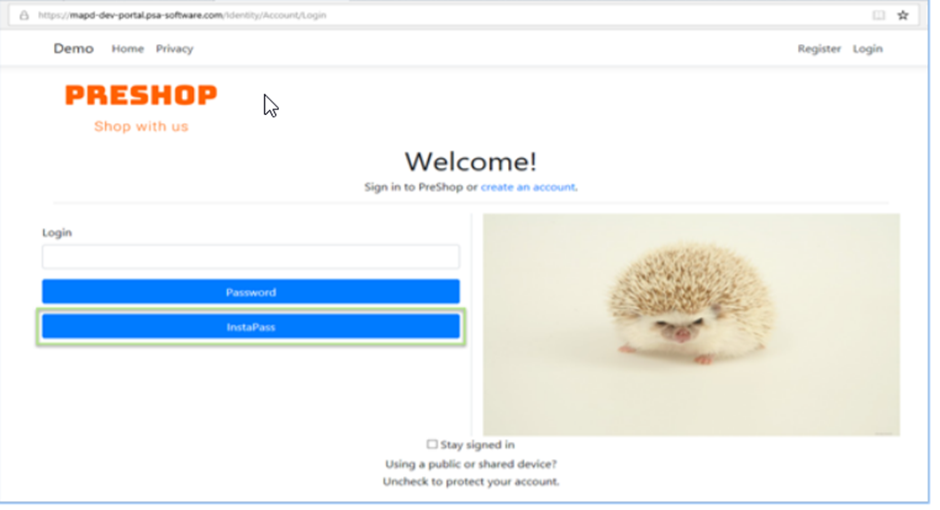Screen dimensions: 940x510
Task: Focus the Login text input field
Action: (250, 257)
